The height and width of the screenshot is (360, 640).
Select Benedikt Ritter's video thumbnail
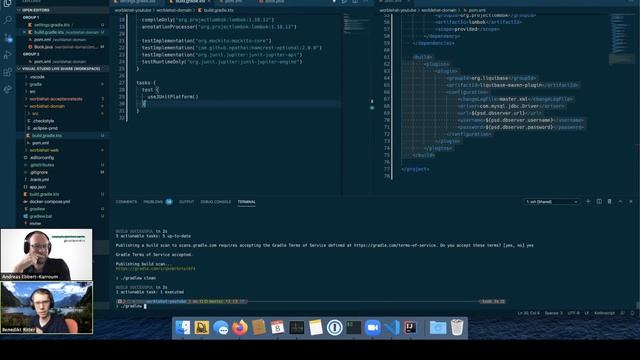tap(46, 307)
